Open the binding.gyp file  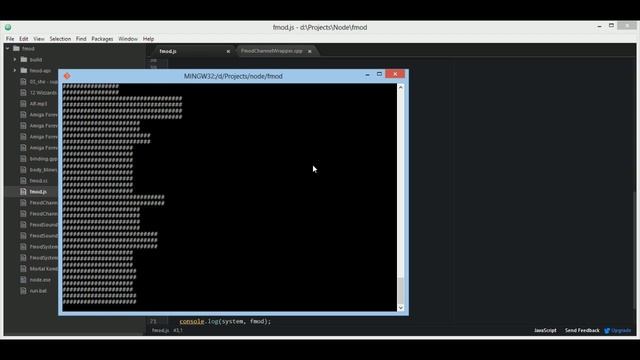click(43, 159)
